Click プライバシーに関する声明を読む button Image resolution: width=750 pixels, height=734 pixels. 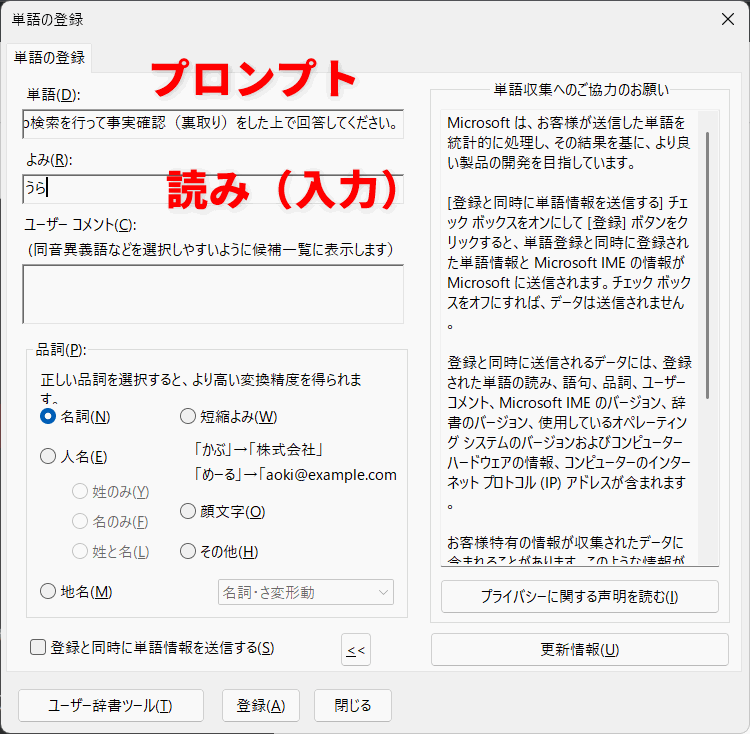point(579,597)
